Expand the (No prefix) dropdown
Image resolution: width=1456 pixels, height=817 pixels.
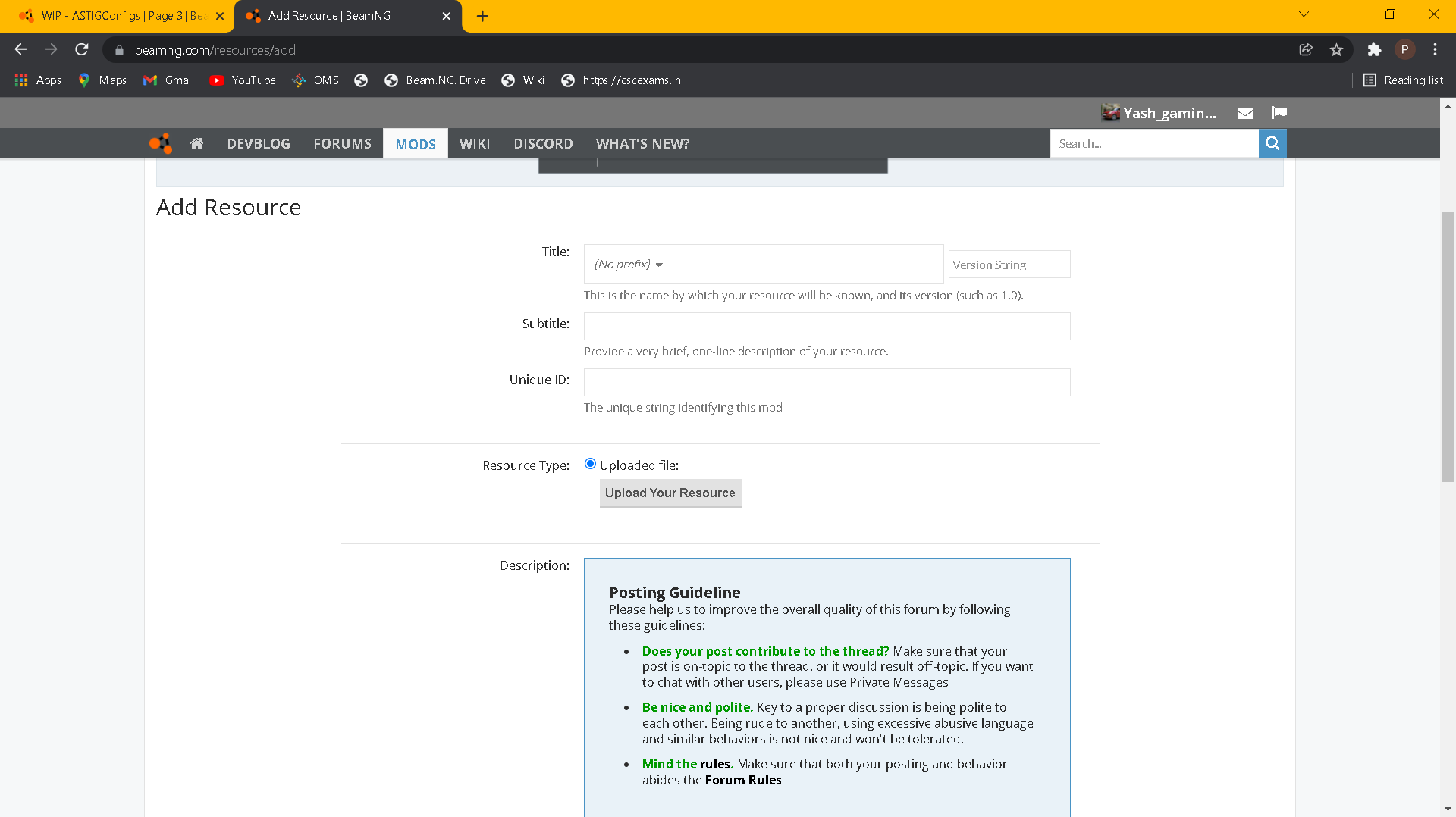(629, 265)
